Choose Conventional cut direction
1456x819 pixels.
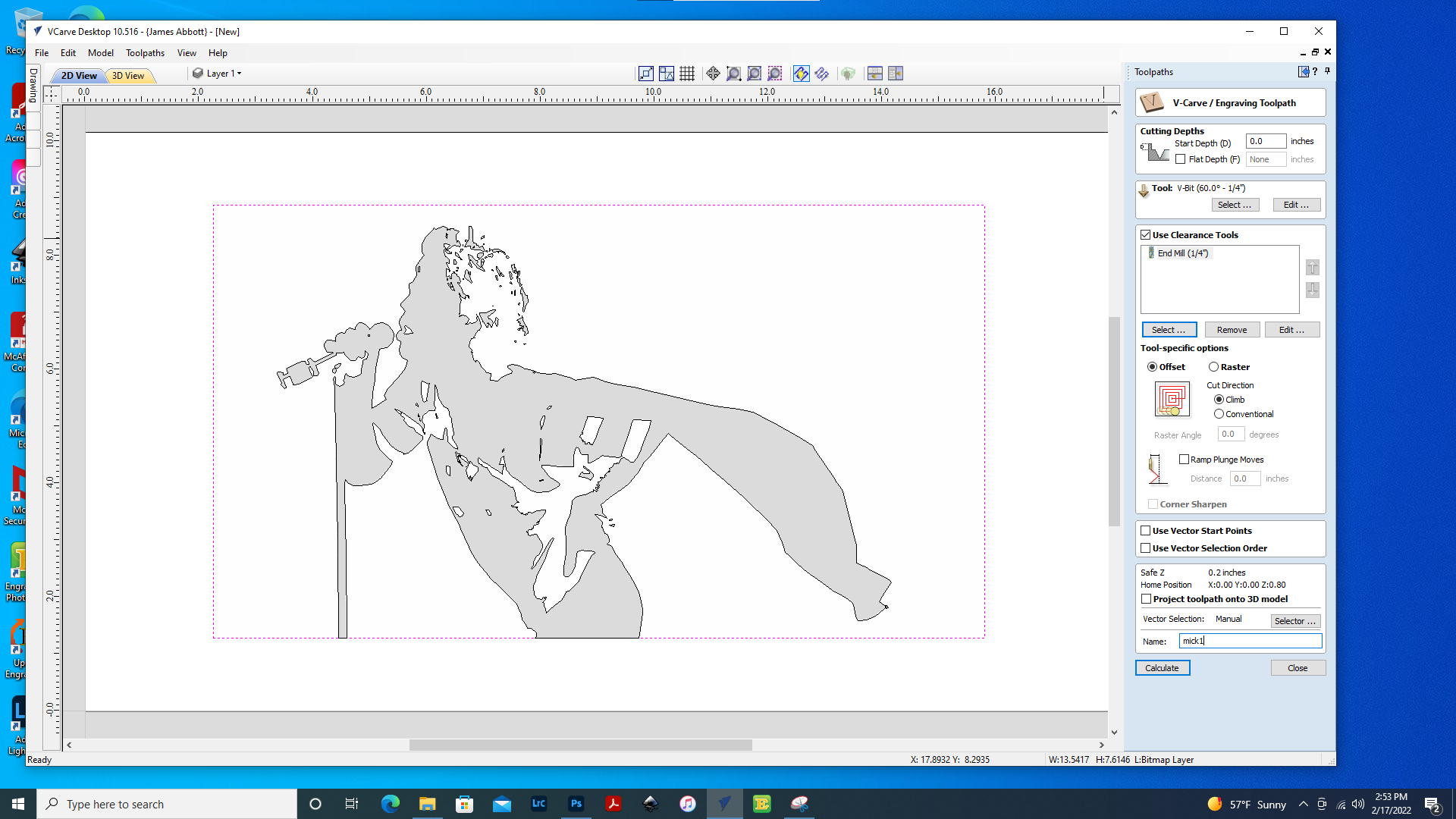pyautogui.click(x=1219, y=414)
